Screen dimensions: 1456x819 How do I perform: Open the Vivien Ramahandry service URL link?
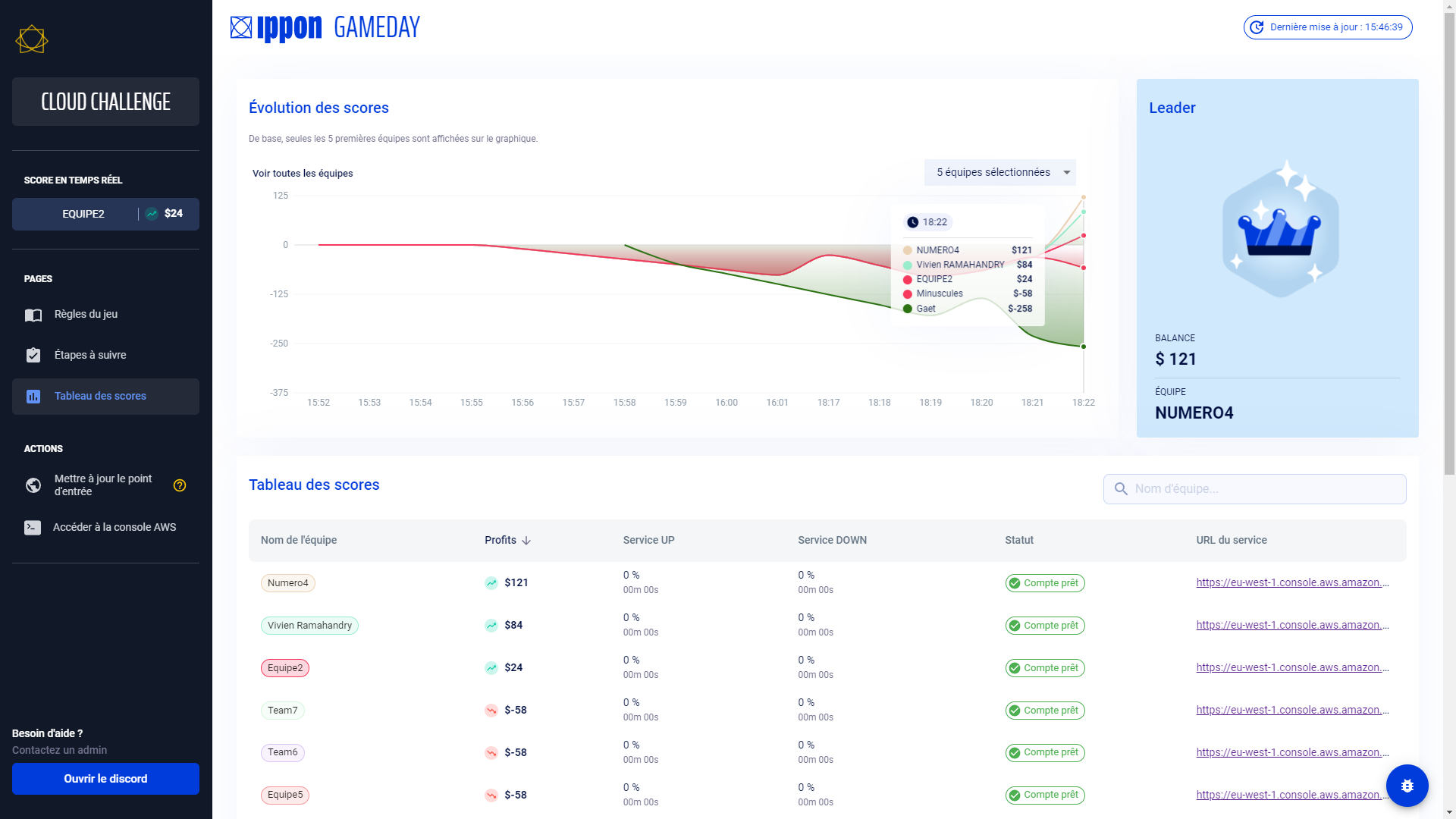[x=1293, y=625]
